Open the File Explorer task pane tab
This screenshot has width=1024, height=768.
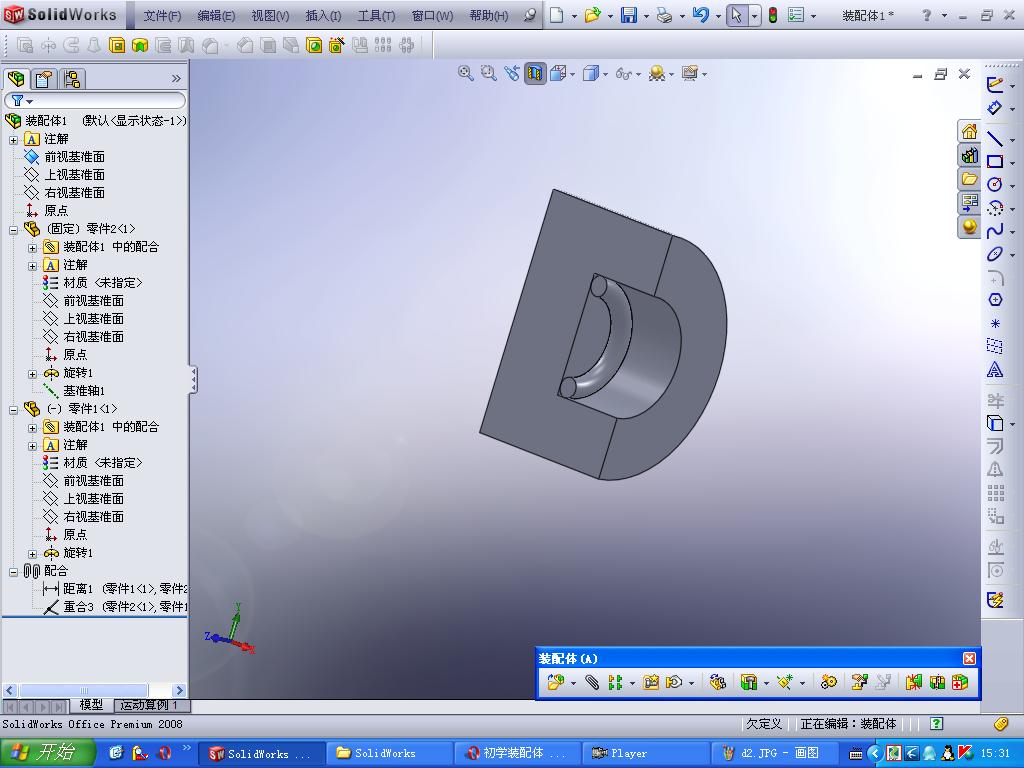tap(969, 179)
